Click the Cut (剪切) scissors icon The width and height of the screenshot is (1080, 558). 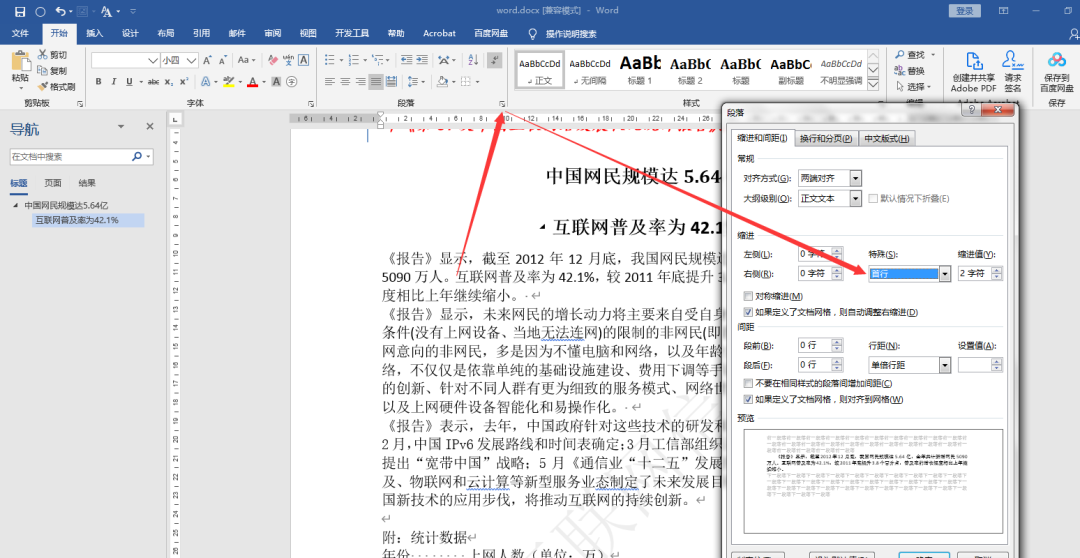pos(43,55)
